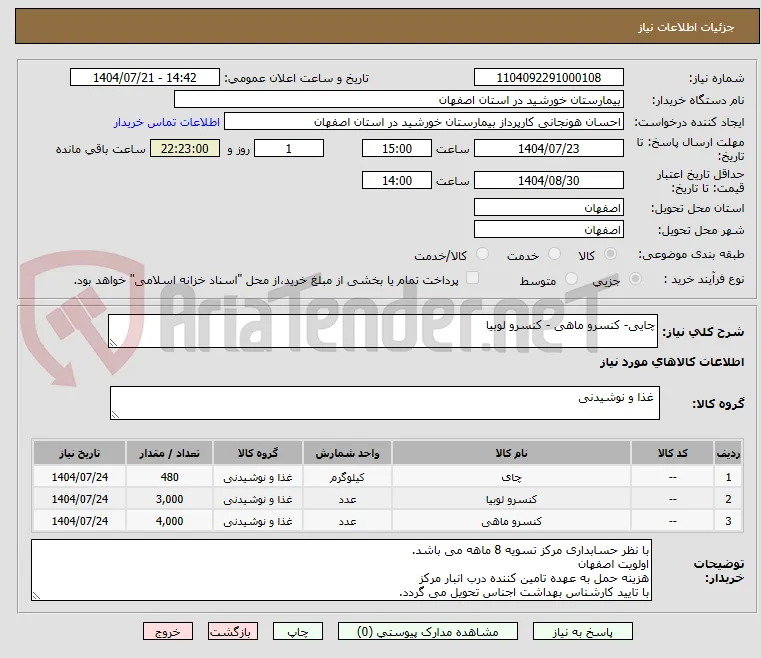The width and height of the screenshot is (761, 658).
Task: Click the quantity cell 480
Action: (x=169, y=477)
